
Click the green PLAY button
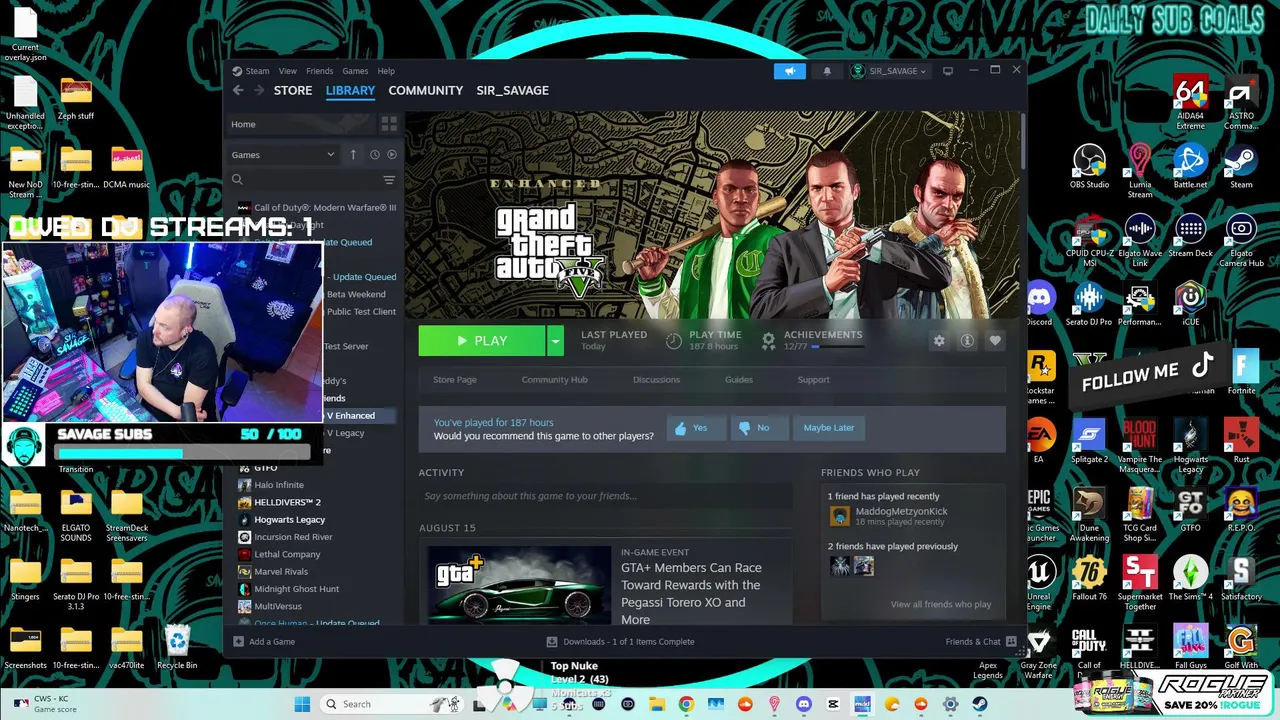[482, 341]
